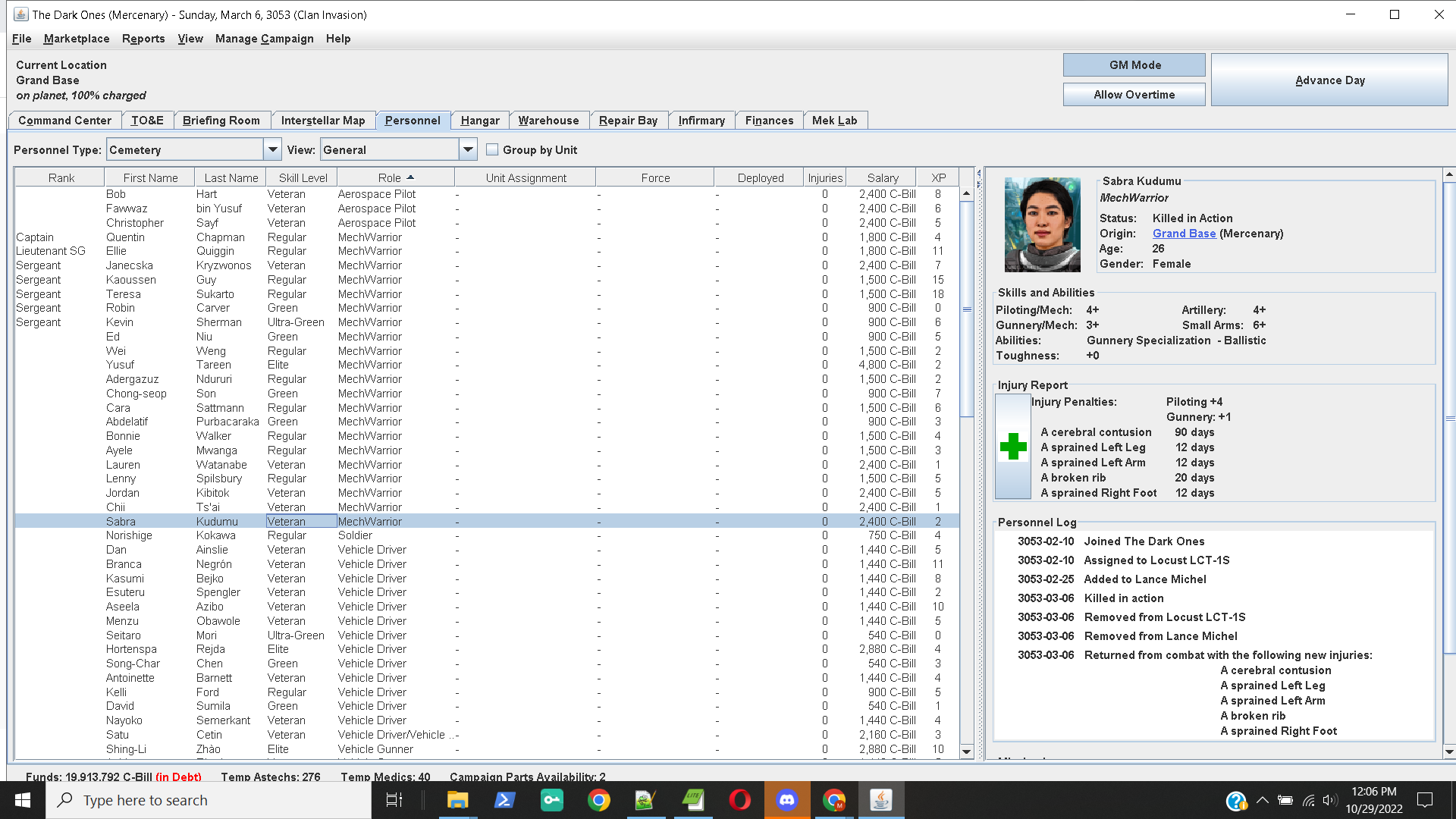
Task: Open the Marketplace menu
Action: point(76,39)
